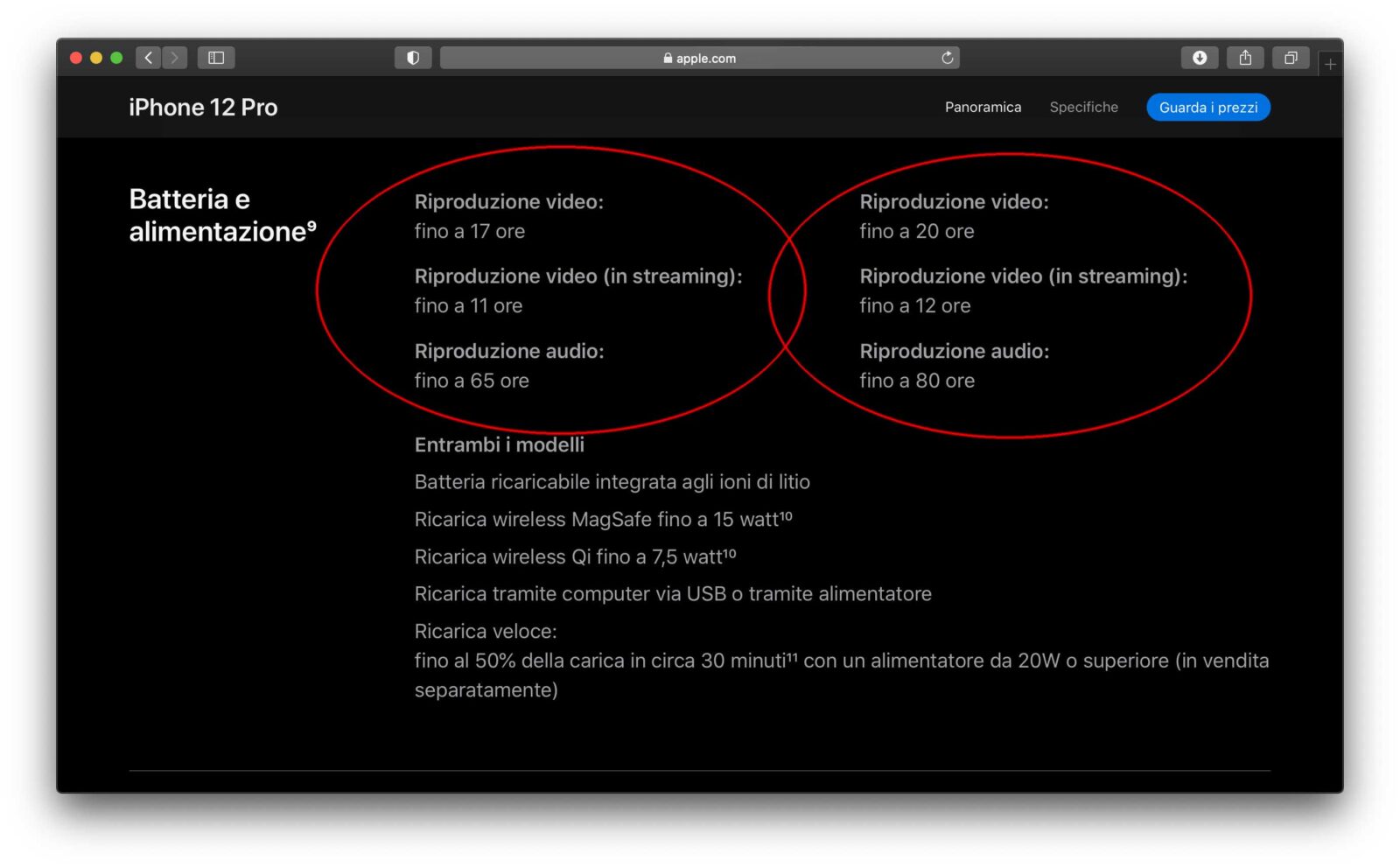Select the text 'fino a 11 ore'
The height and width of the screenshot is (868, 1400).
(468, 305)
